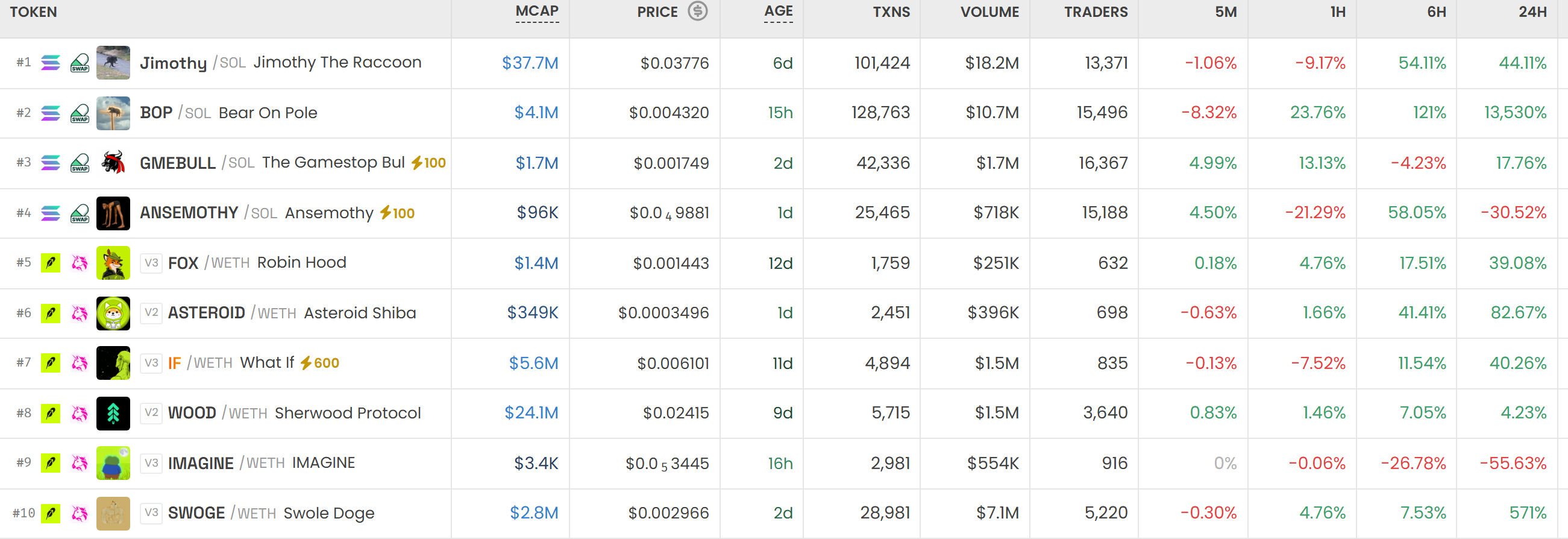Screen dimensions: 1568x539
Task: Click the Asteroid Shiba token logo
Action: [x=113, y=313]
